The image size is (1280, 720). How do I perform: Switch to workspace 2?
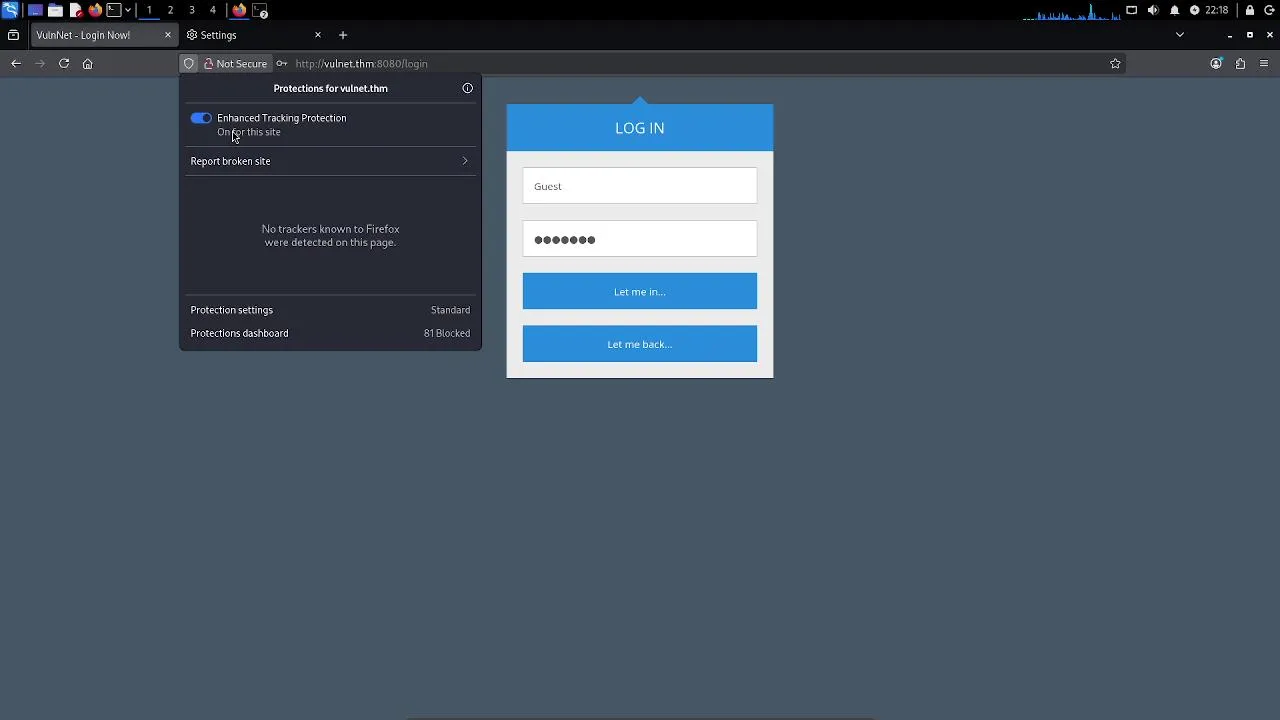click(170, 10)
